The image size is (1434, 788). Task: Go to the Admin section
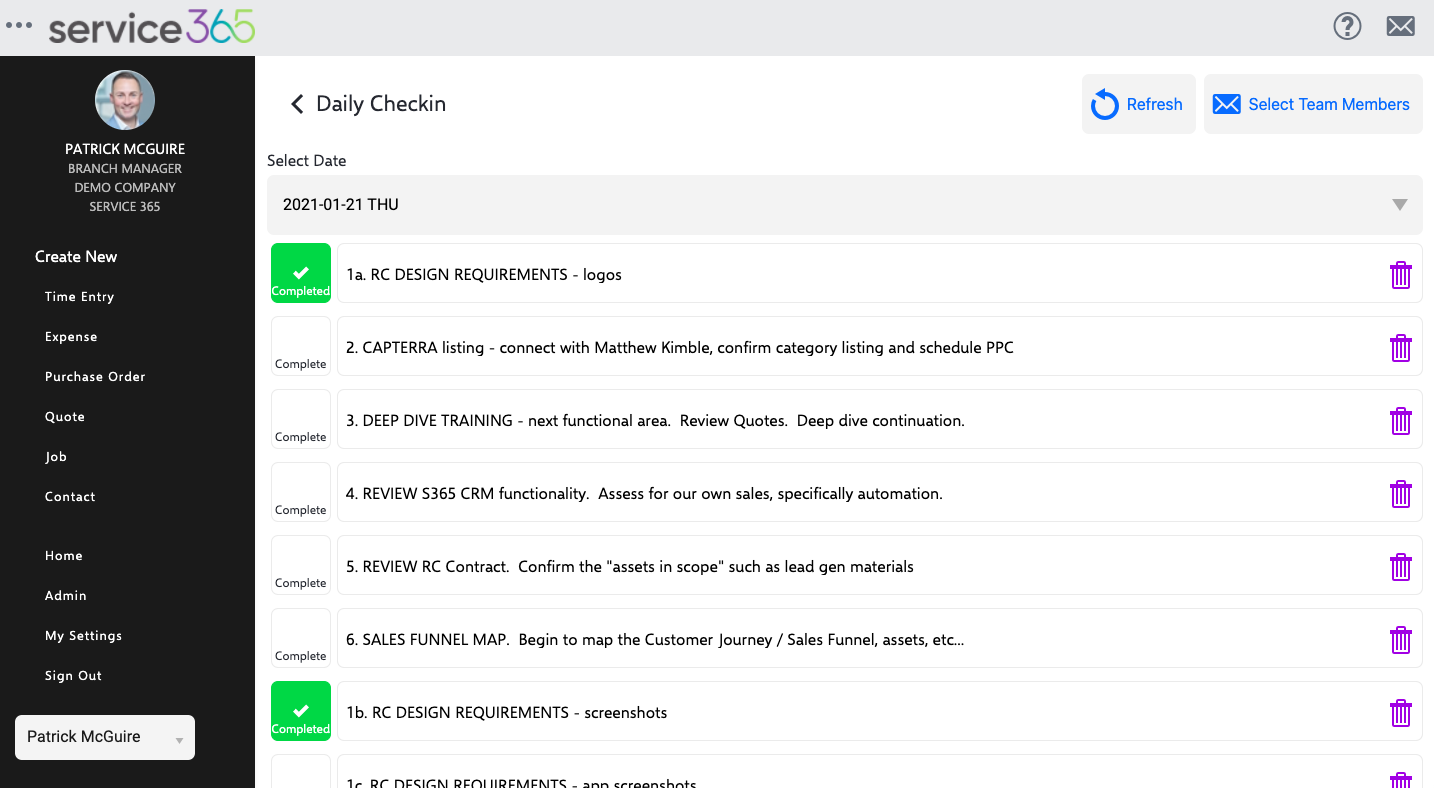65,595
